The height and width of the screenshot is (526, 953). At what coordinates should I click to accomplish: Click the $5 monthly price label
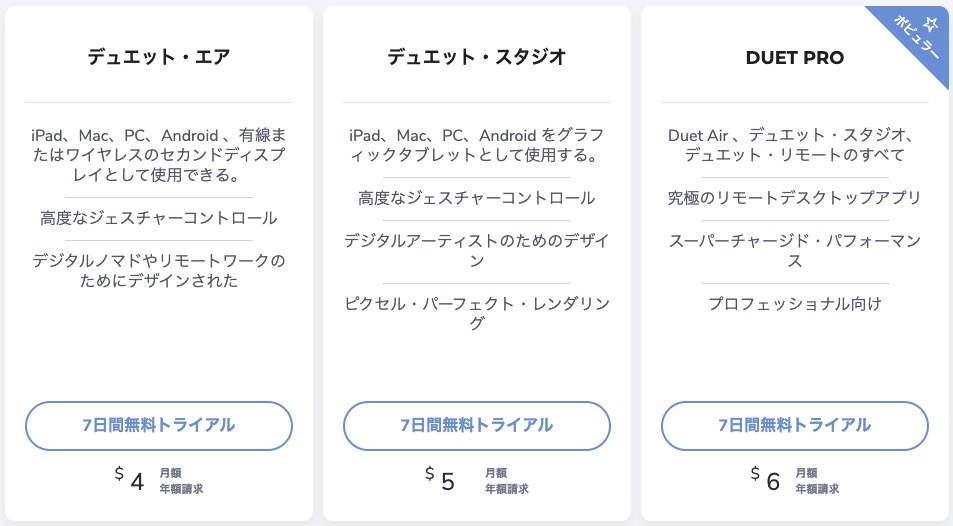[x=439, y=479]
